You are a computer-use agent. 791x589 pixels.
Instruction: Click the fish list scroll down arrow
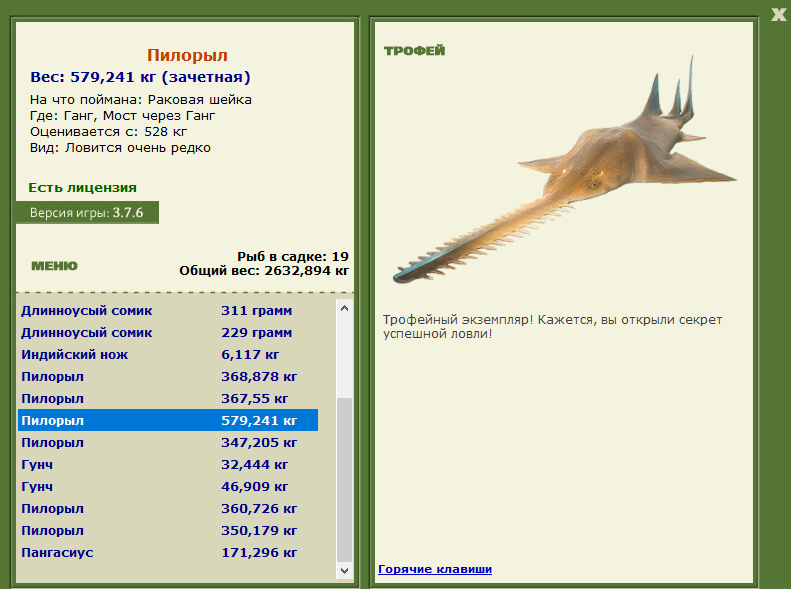[345, 570]
